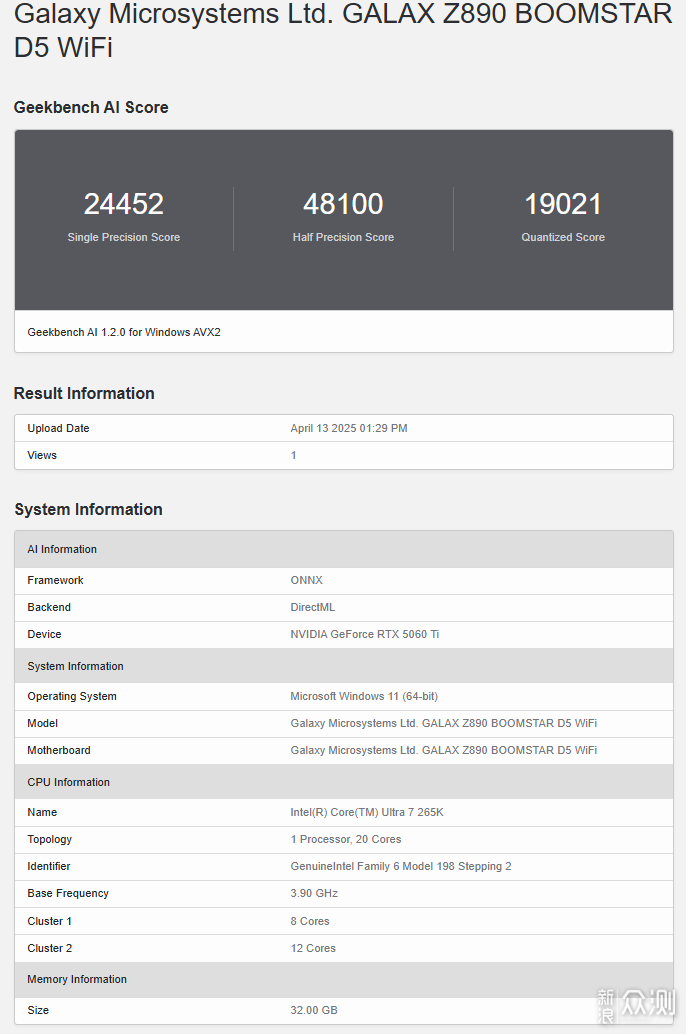This screenshot has width=686, height=1034.
Task: Click the Device row label
Action: click(44, 634)
